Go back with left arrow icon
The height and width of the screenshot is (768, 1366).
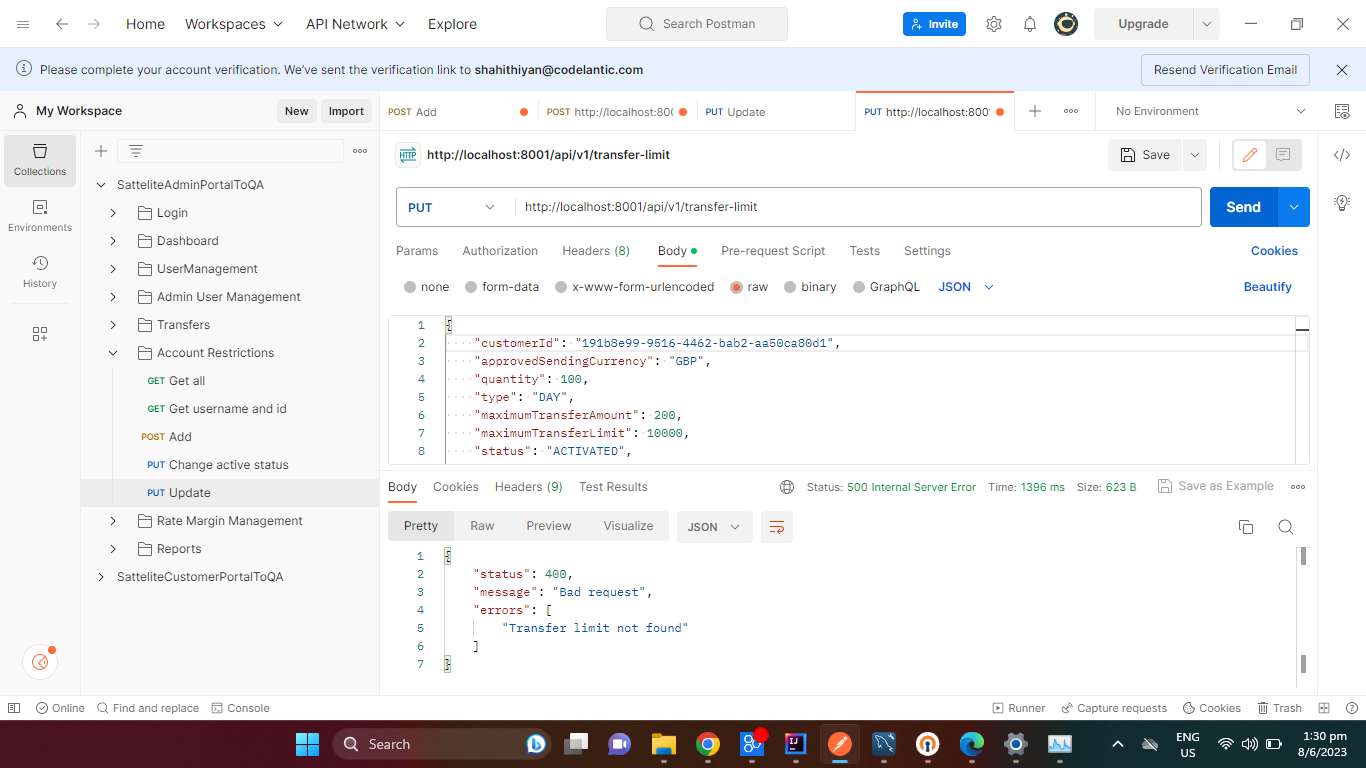62,24
